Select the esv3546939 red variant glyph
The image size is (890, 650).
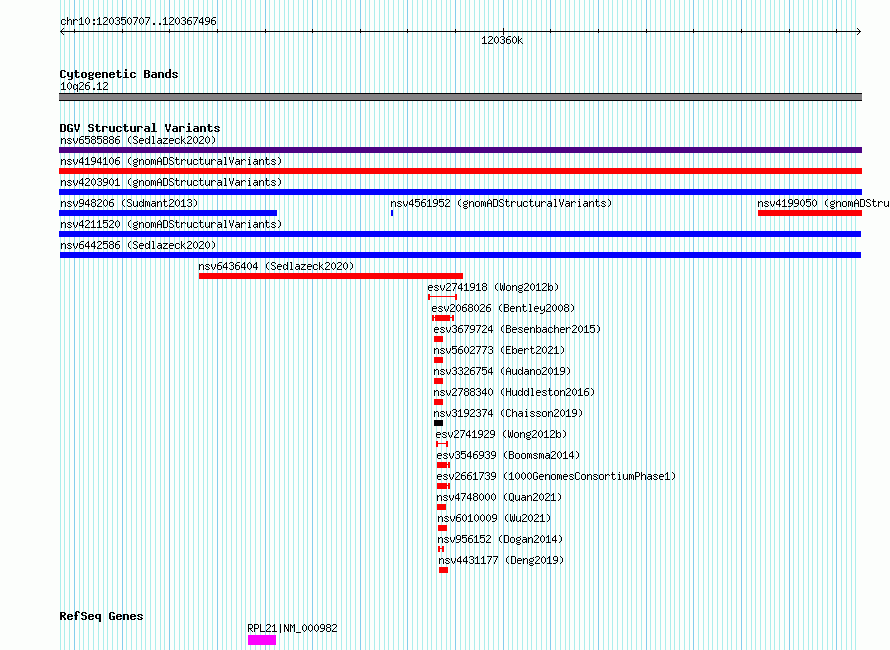click(x=443, y=465)
